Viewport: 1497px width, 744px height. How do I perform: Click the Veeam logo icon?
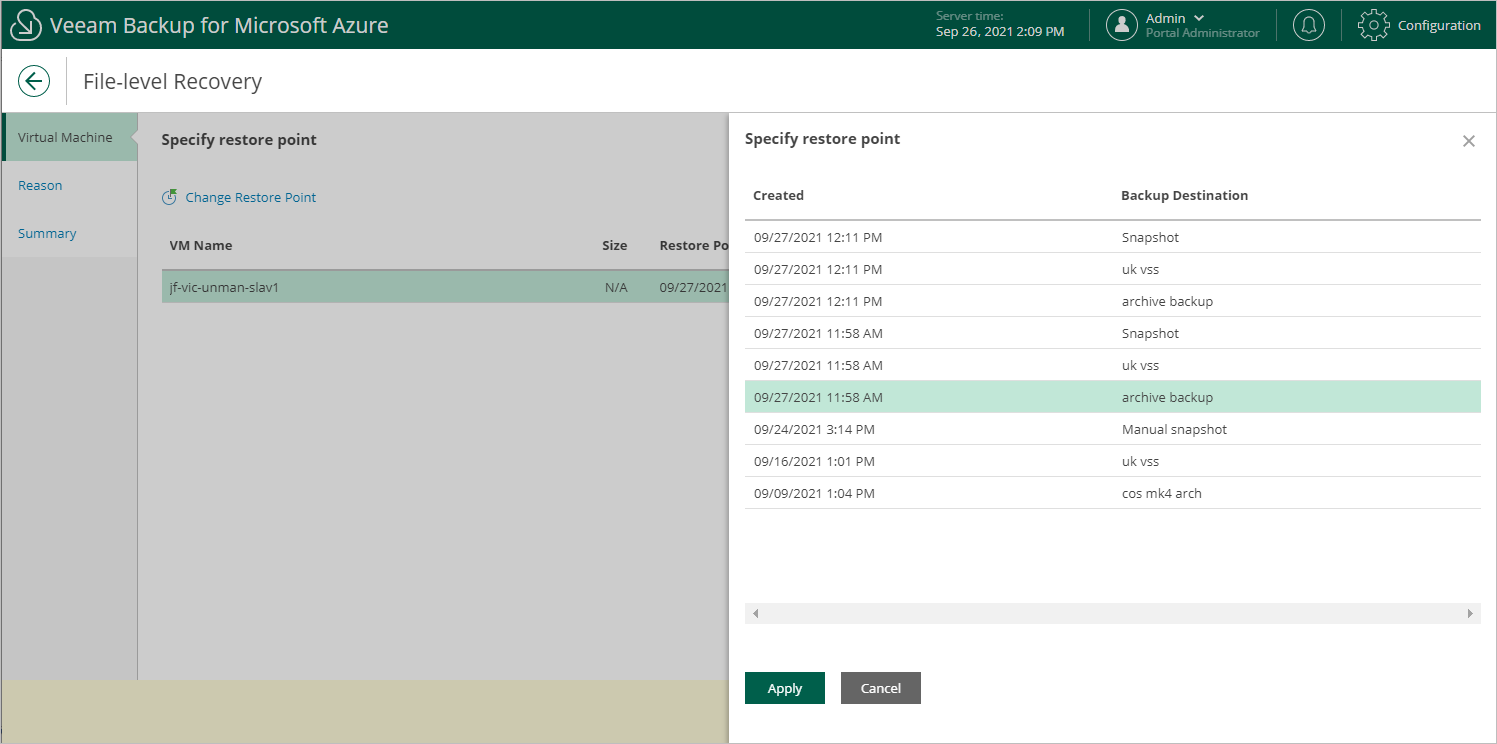click(24, 25)
